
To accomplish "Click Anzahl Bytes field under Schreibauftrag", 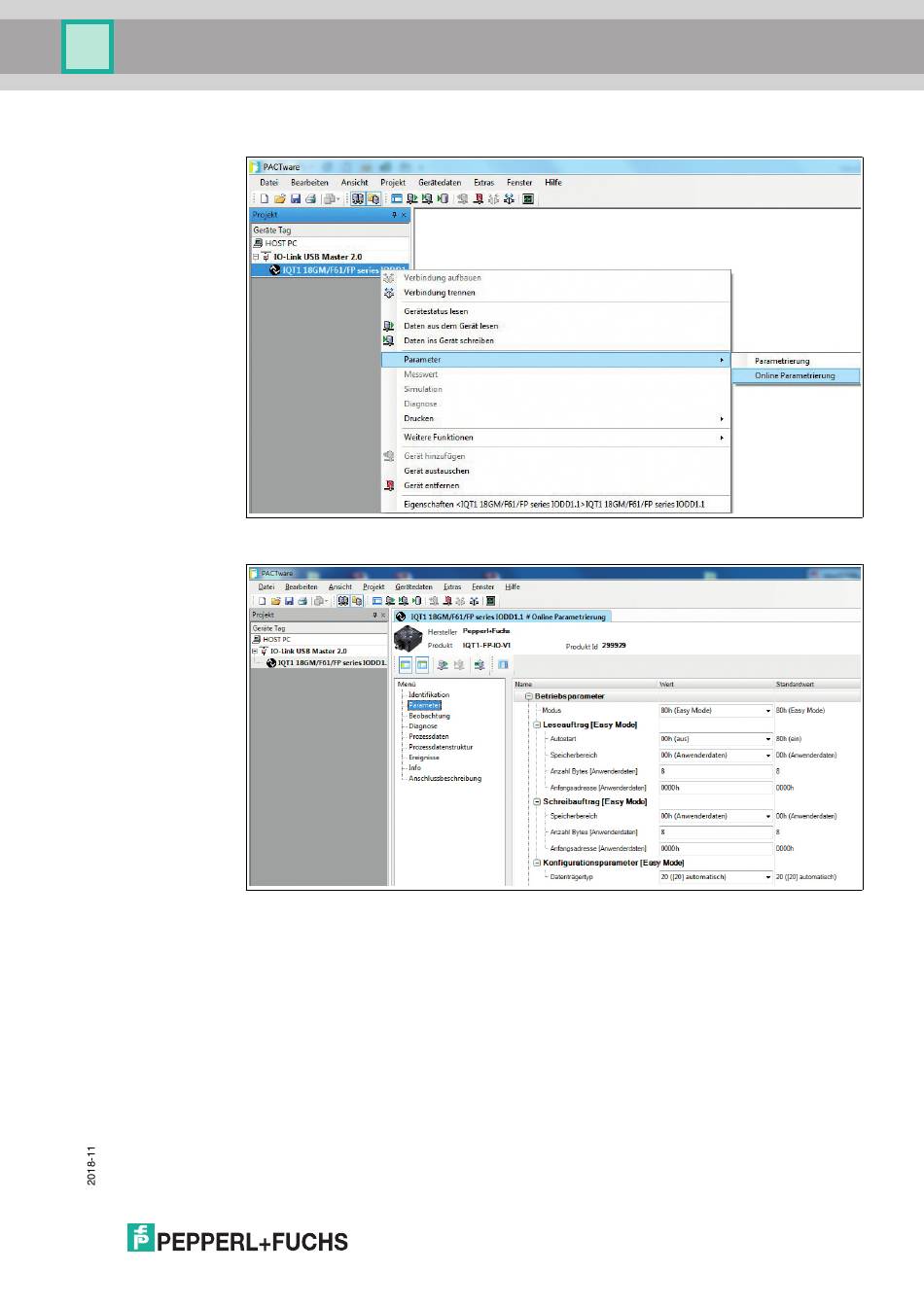I will (x=716, y=833).
